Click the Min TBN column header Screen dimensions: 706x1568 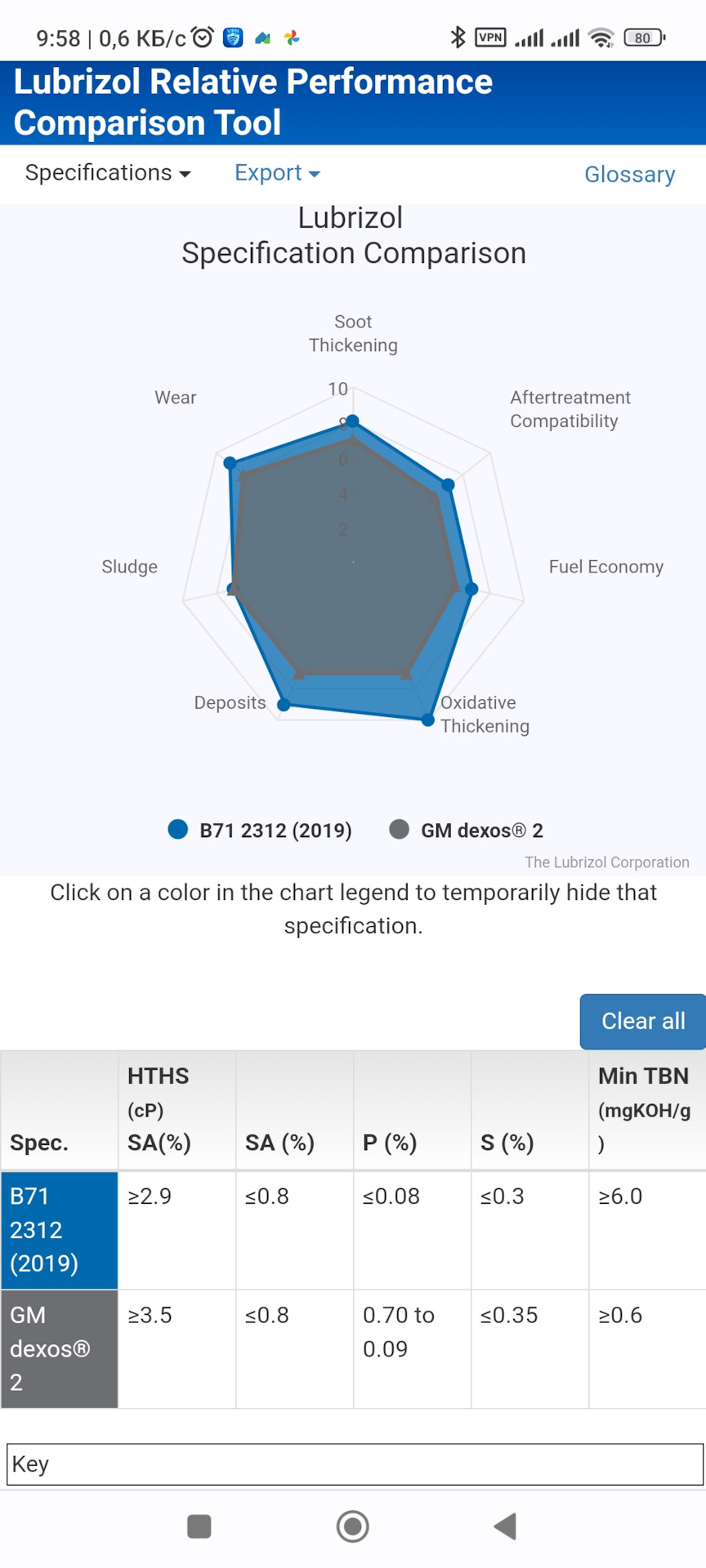pos(646,1109)
